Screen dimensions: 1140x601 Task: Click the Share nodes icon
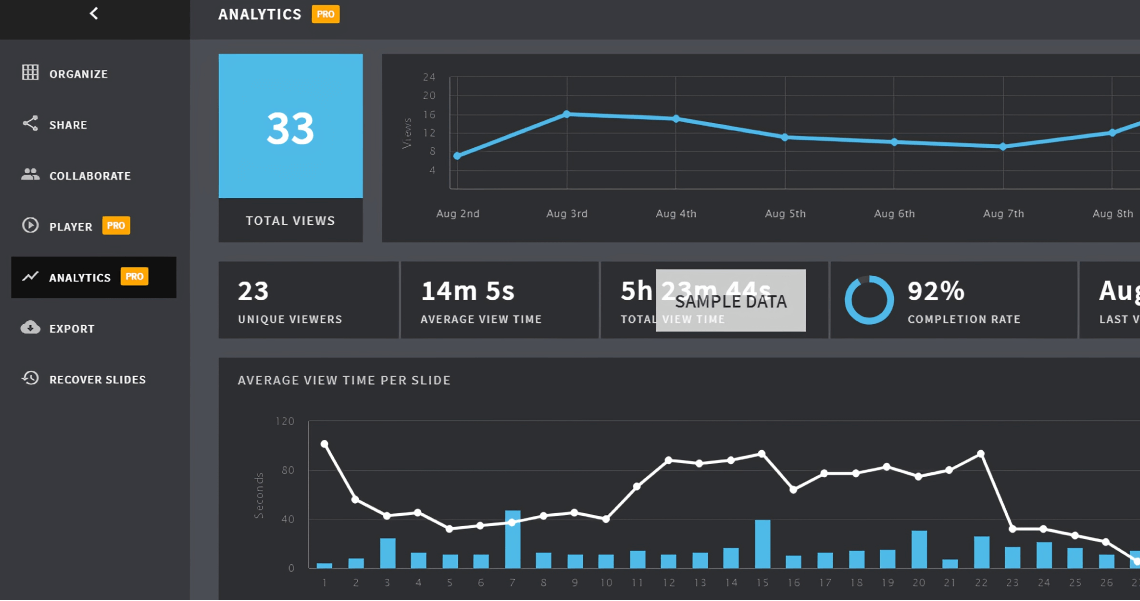tap(30, 124)
